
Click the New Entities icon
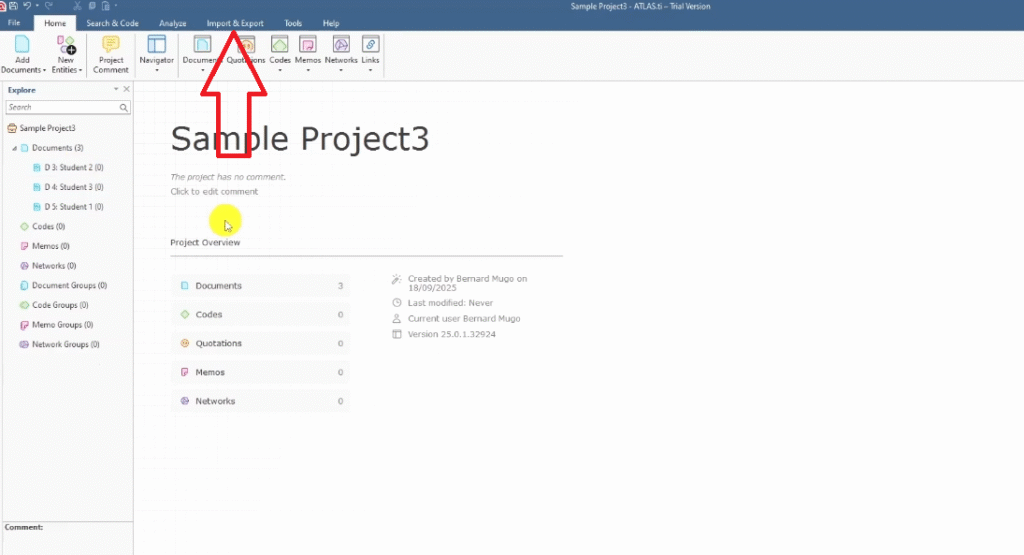coord(66,45)
